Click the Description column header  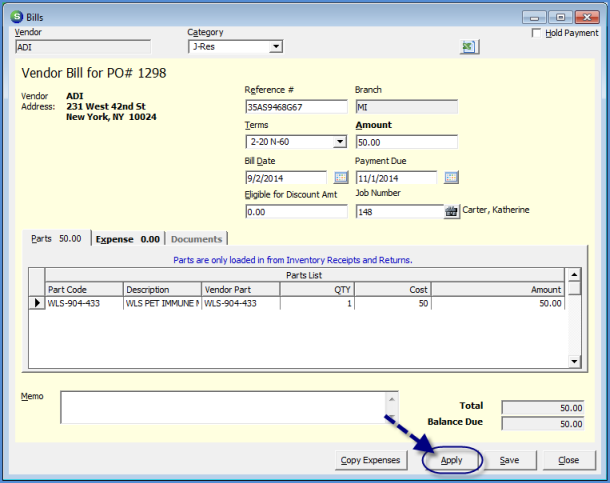[162, 289]
